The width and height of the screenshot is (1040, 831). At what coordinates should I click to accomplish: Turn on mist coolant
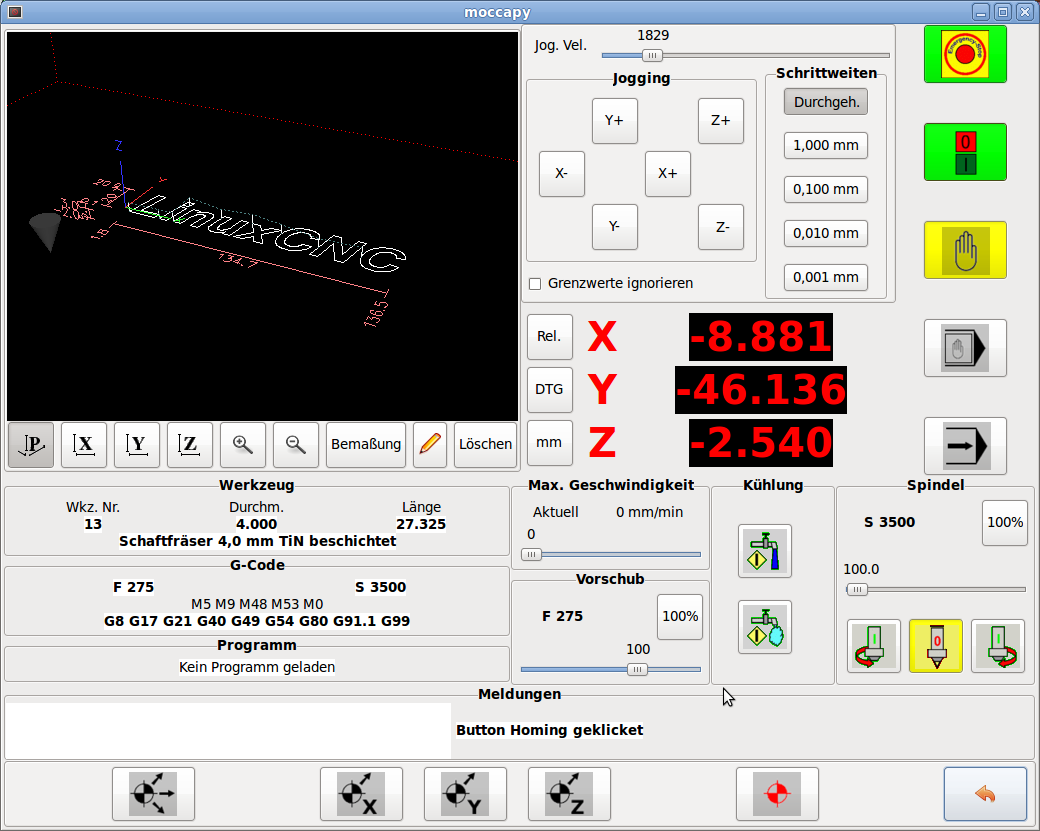tap(765, 627)
